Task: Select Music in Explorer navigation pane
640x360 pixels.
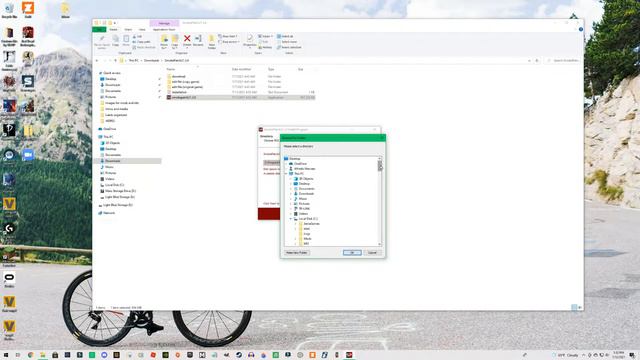Action: [x=109, y=167]
